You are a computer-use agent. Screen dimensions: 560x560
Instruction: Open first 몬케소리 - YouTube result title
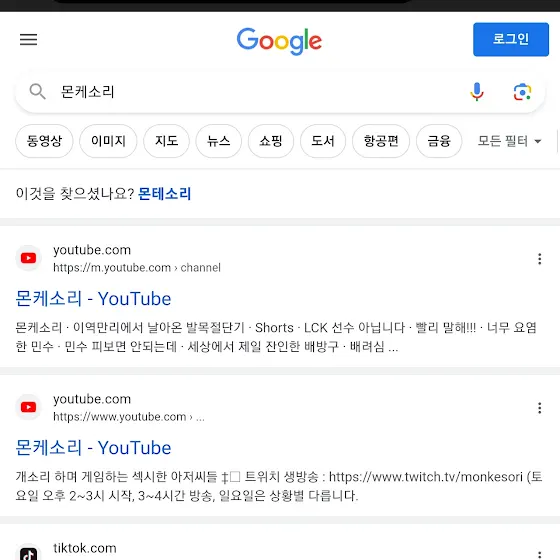(x=94, y=299)
